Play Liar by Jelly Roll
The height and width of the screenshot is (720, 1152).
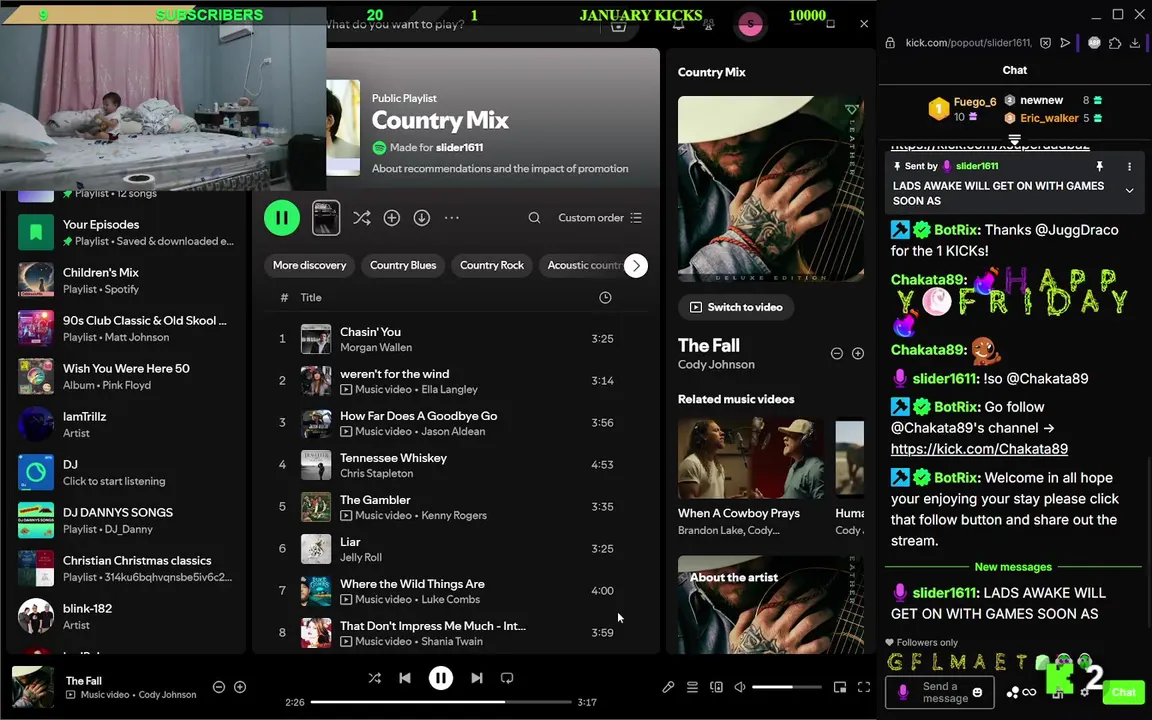click(x=456, y=548)
